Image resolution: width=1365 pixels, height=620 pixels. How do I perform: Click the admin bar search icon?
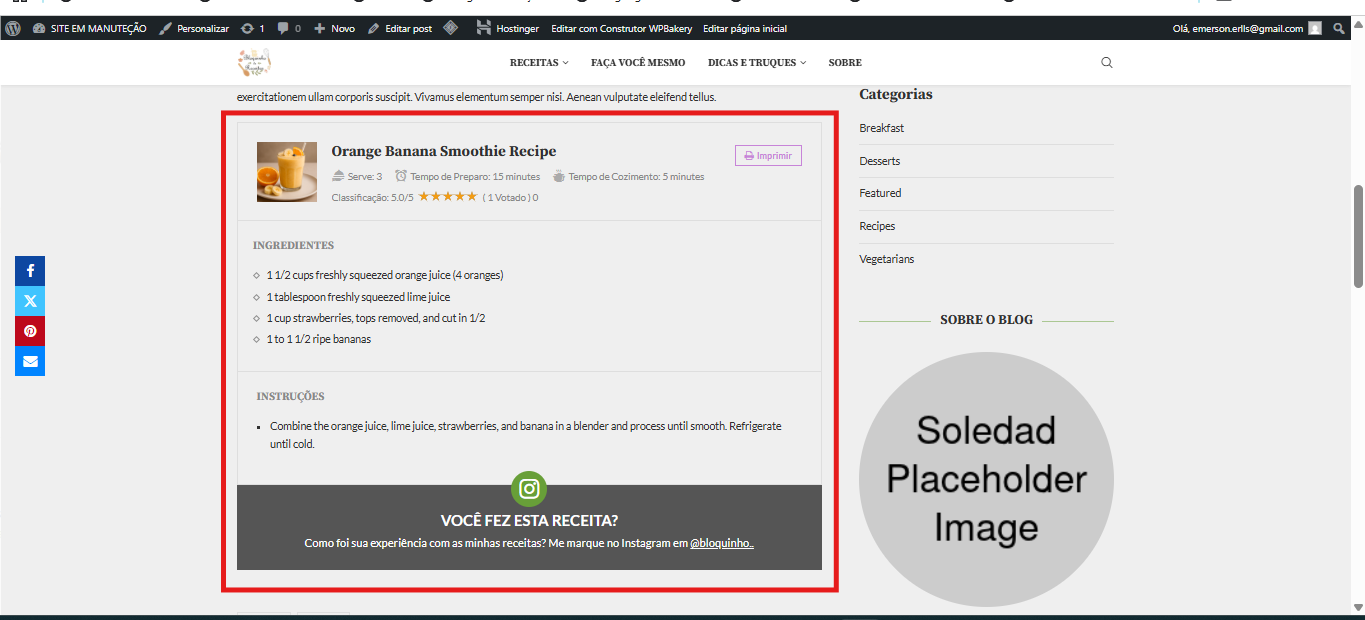coord(1339,28)
